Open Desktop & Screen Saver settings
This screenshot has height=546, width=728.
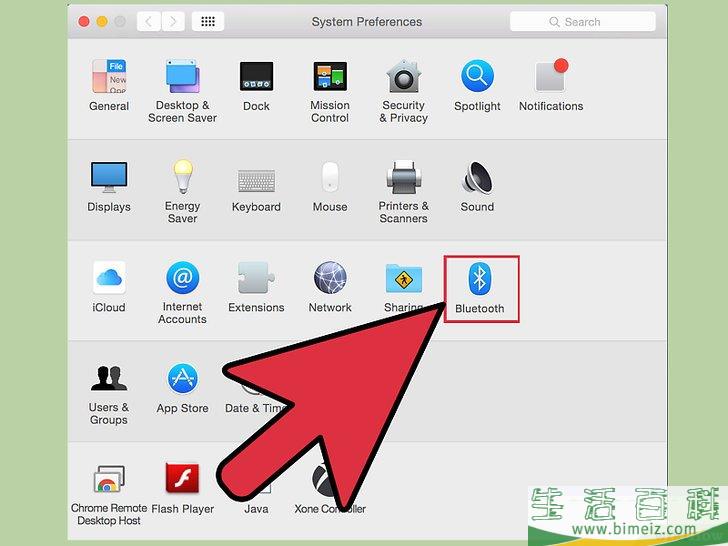[182, 91]
